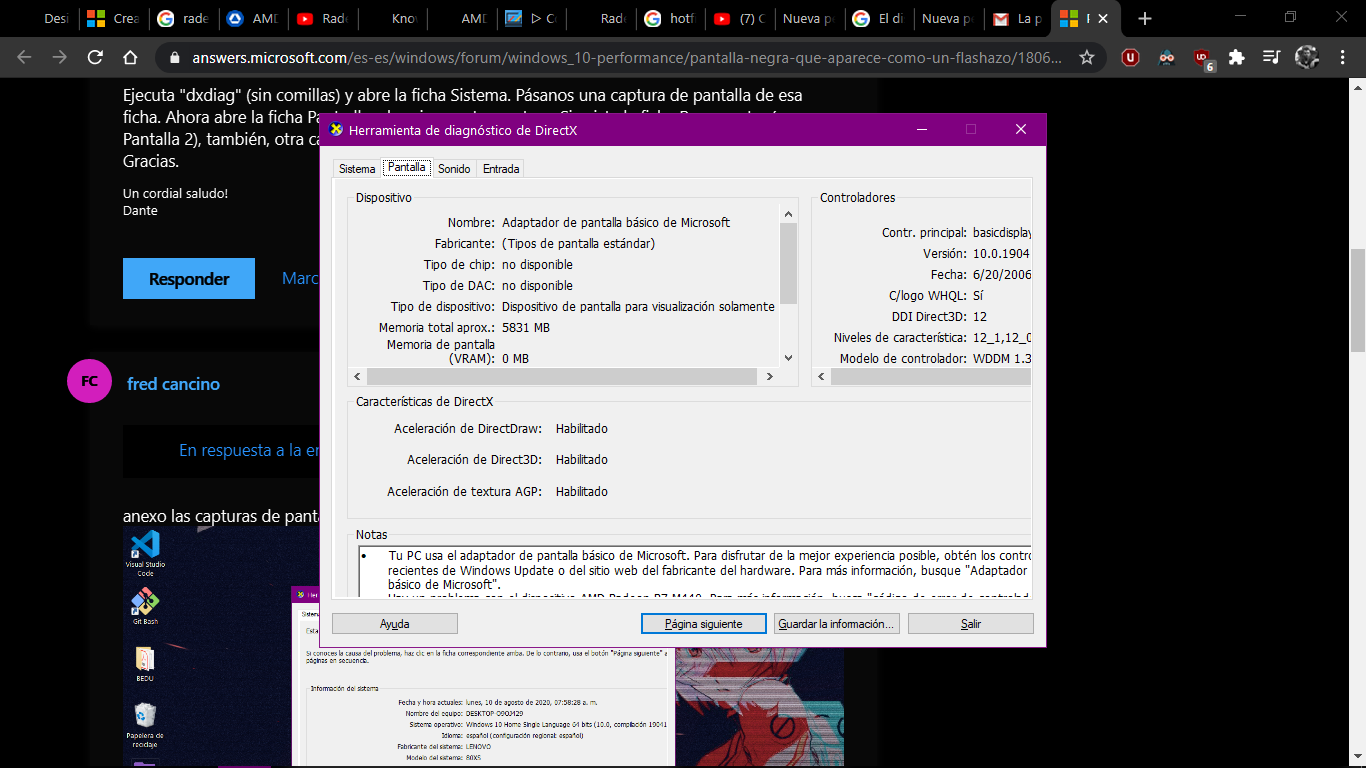Switch to the Gmail tab
1366x768 pixels.
tap(1015, 19)
